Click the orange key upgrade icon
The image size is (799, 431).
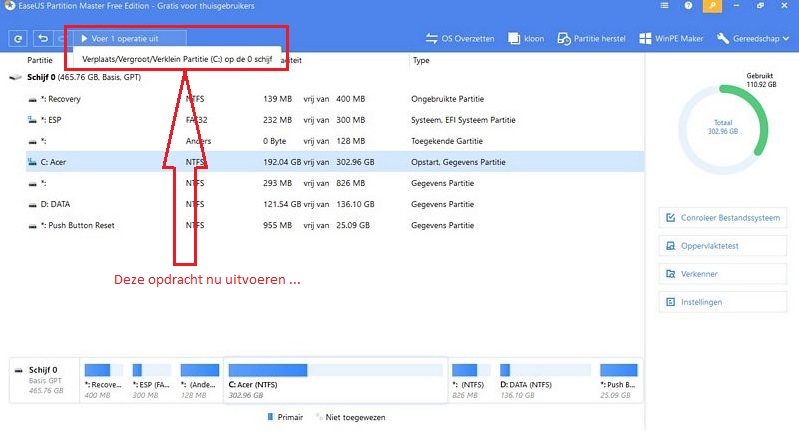pos(712,6)
